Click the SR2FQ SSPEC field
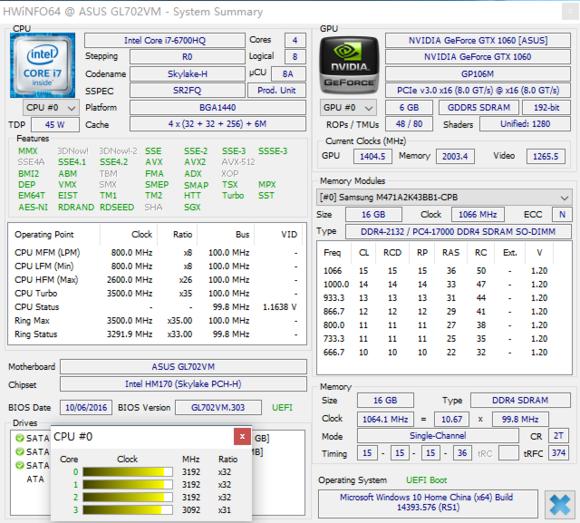Screen dimensions: 580x523 click(187, 91)
